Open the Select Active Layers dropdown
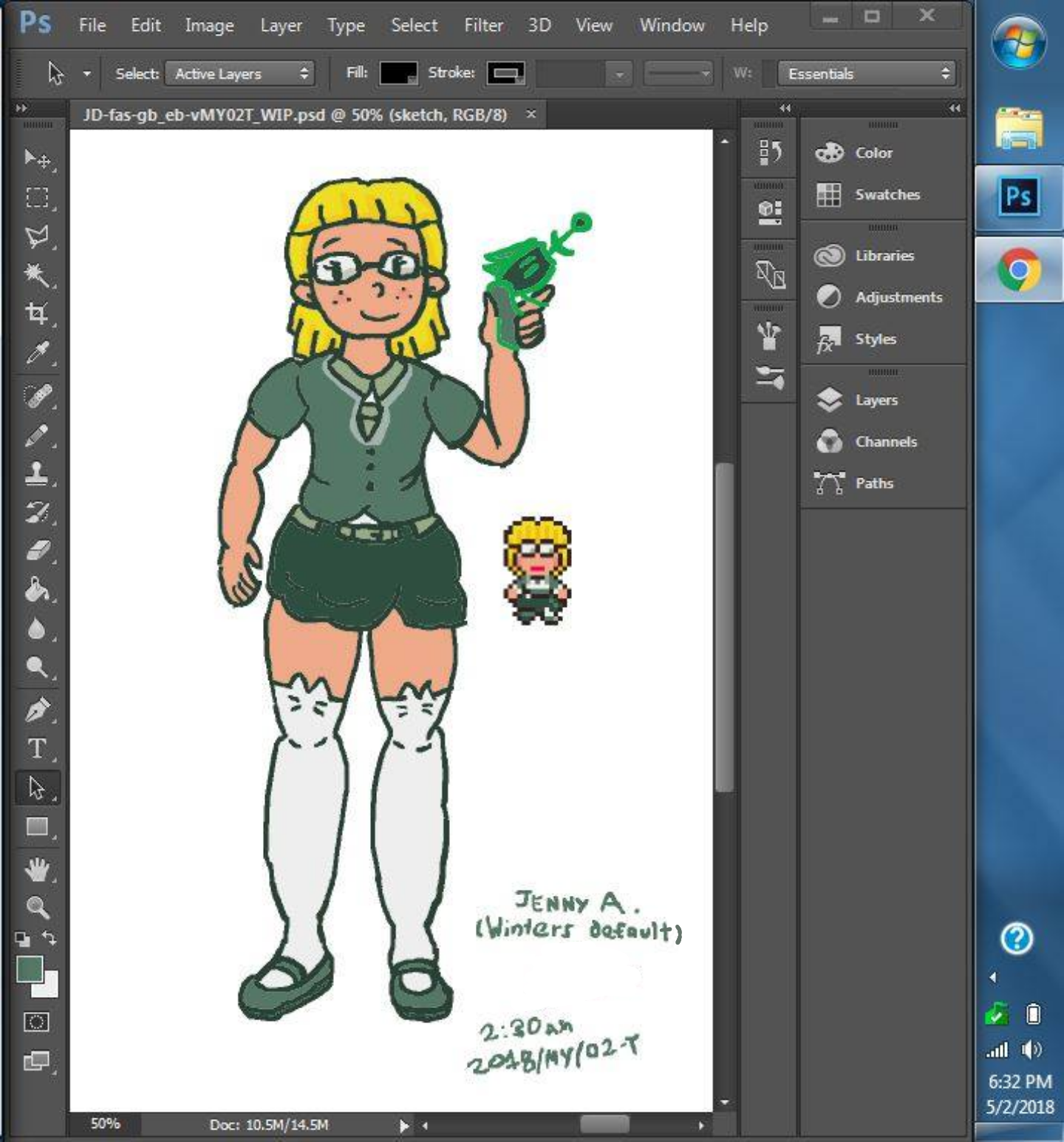The image size is (1064, 1142). (240, 74)
